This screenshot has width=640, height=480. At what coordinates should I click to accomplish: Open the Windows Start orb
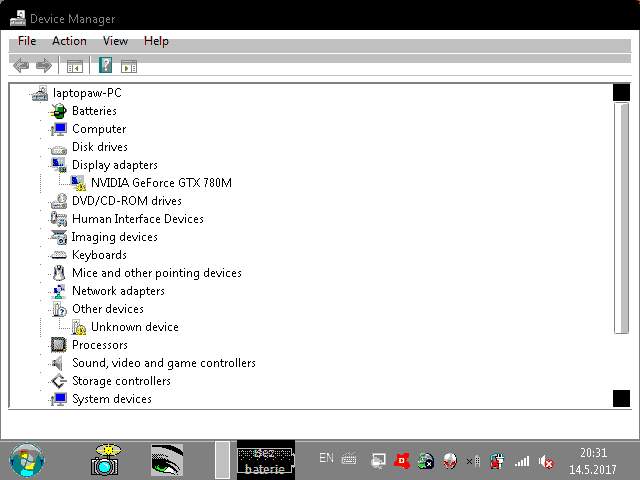click(26, 460)
